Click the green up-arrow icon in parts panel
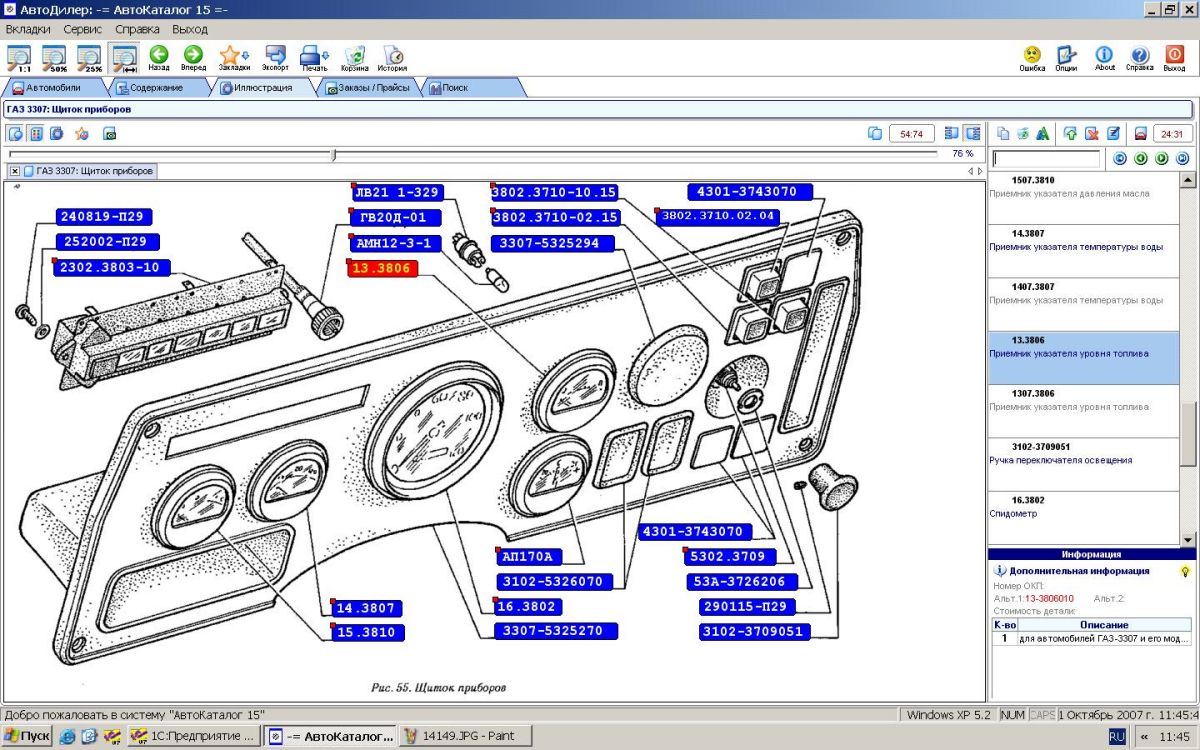 pyautogui.click(x=1071, y=133)
